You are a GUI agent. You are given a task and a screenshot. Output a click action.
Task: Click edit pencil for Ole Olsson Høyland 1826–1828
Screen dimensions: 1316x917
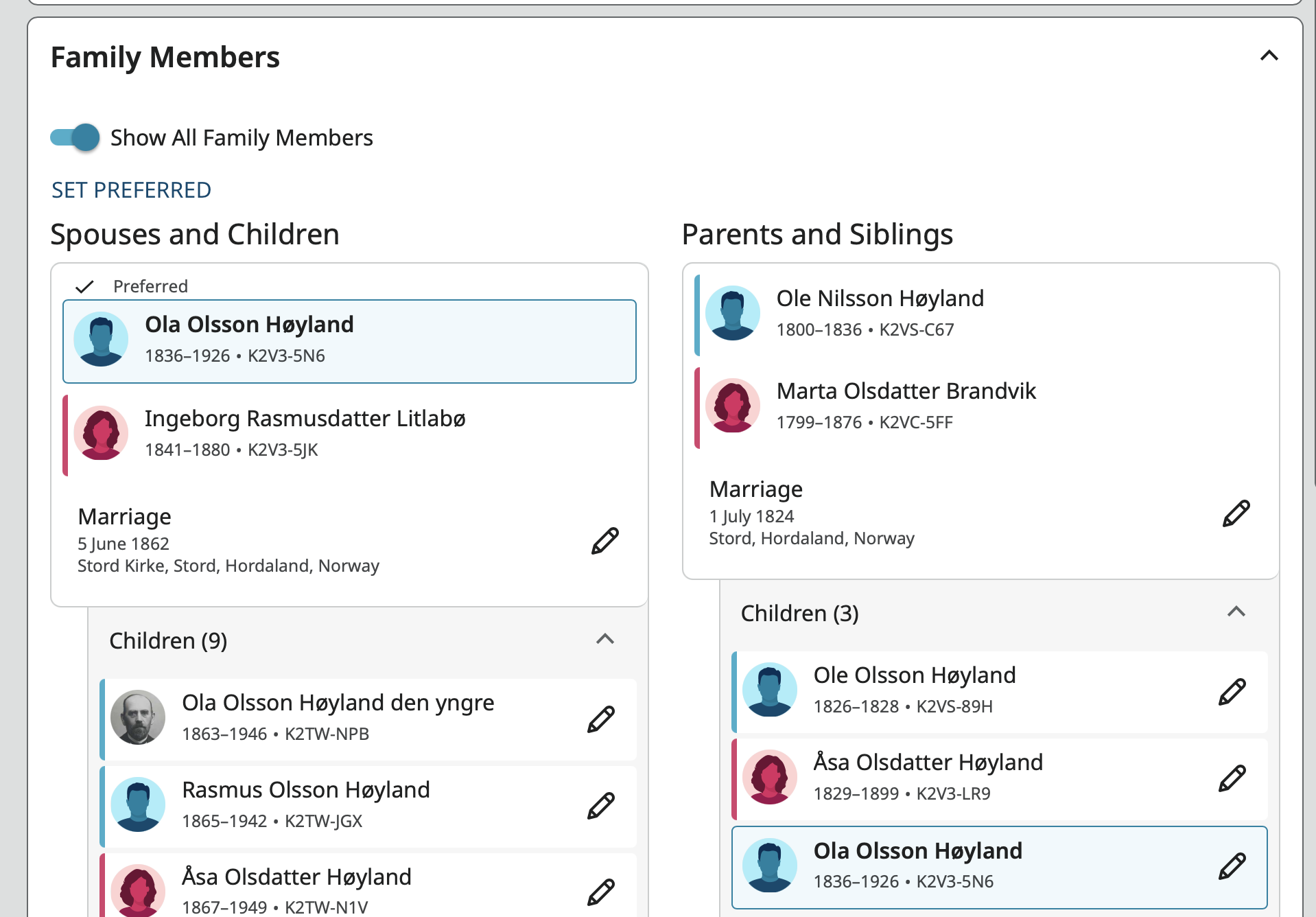click(1232, 692)
